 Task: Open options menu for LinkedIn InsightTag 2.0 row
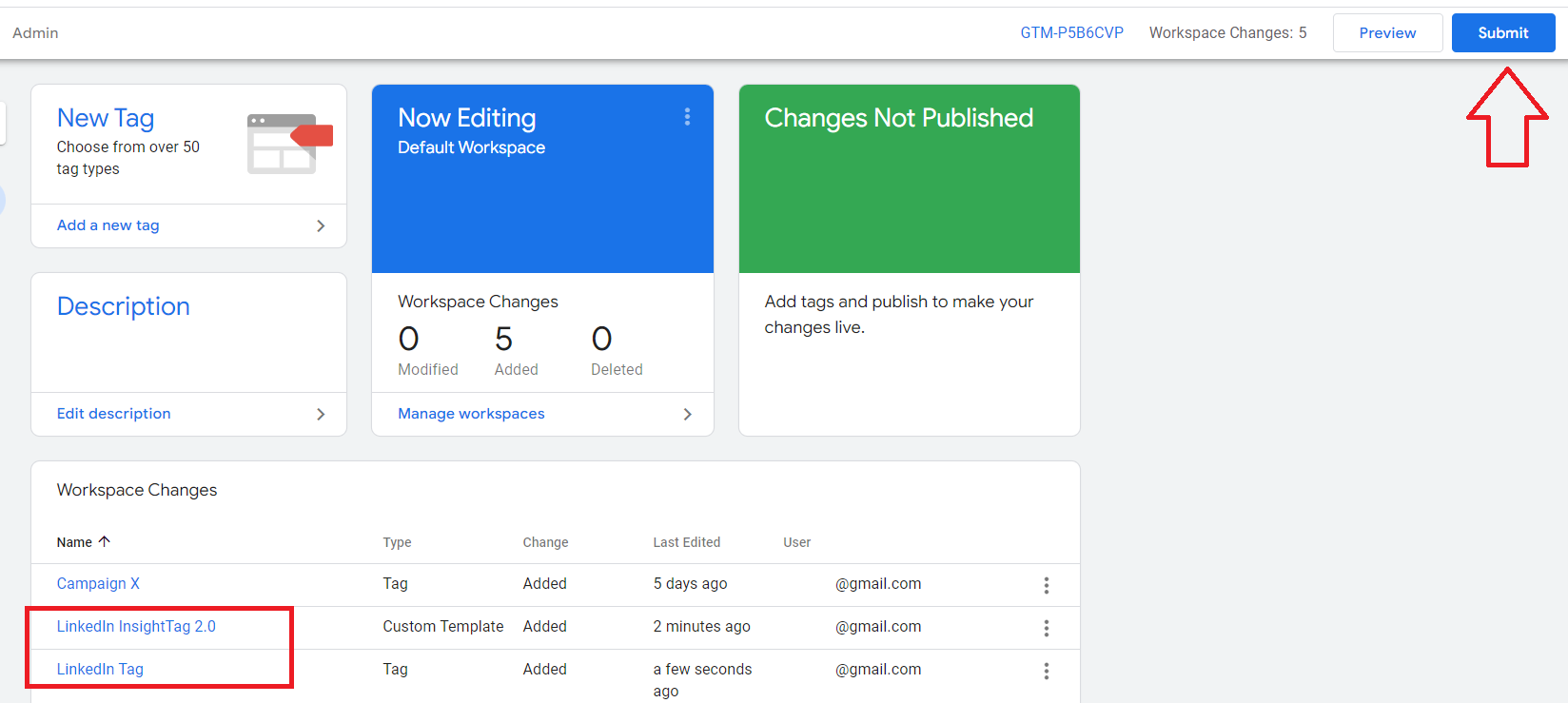(1046, 628)
